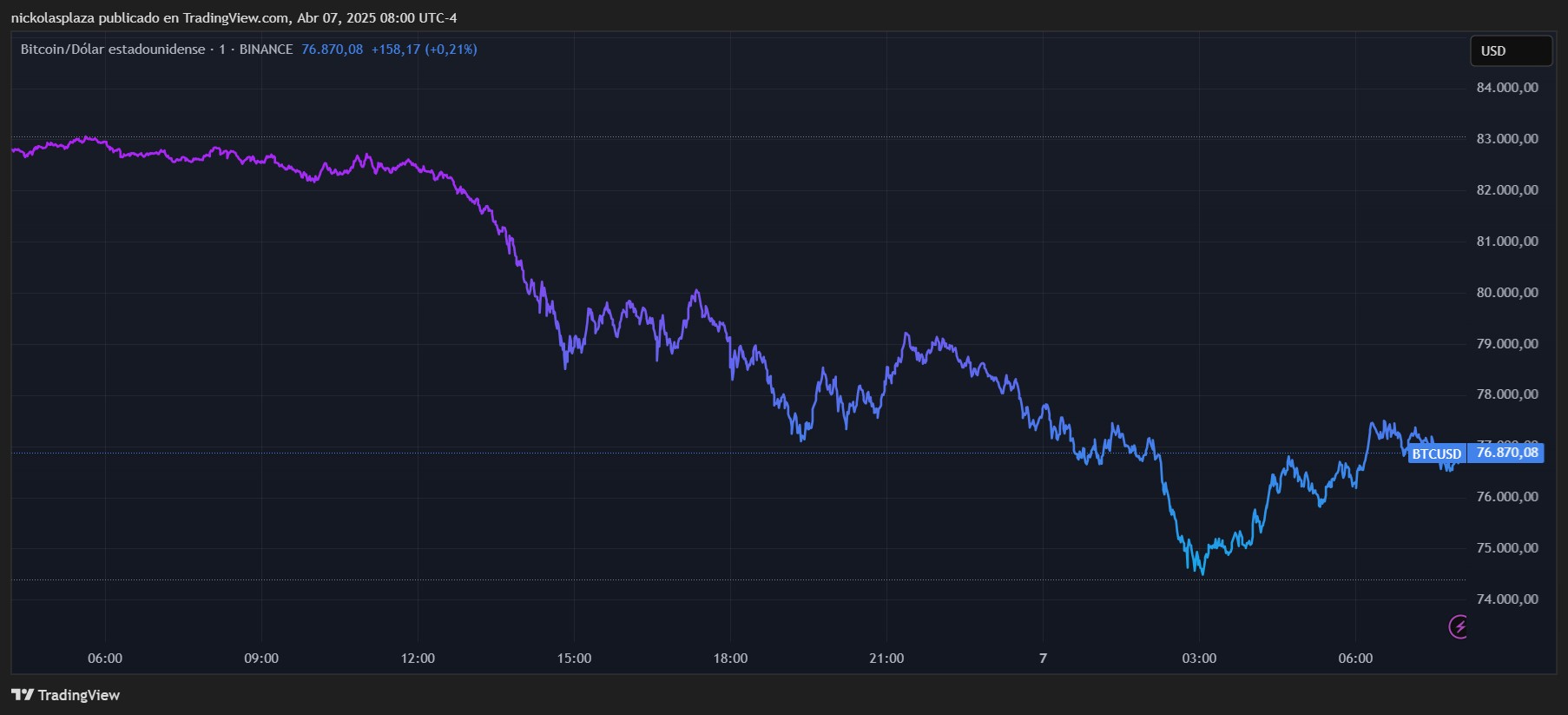This screenshot has height=715, width=1568.
Task: Click the 83.000,00 price scale label
Action: [1507, 139]
